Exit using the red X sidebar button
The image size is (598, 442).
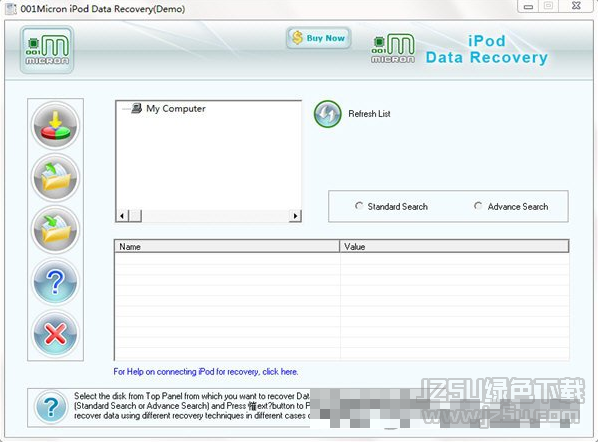(x=56, y=334)
